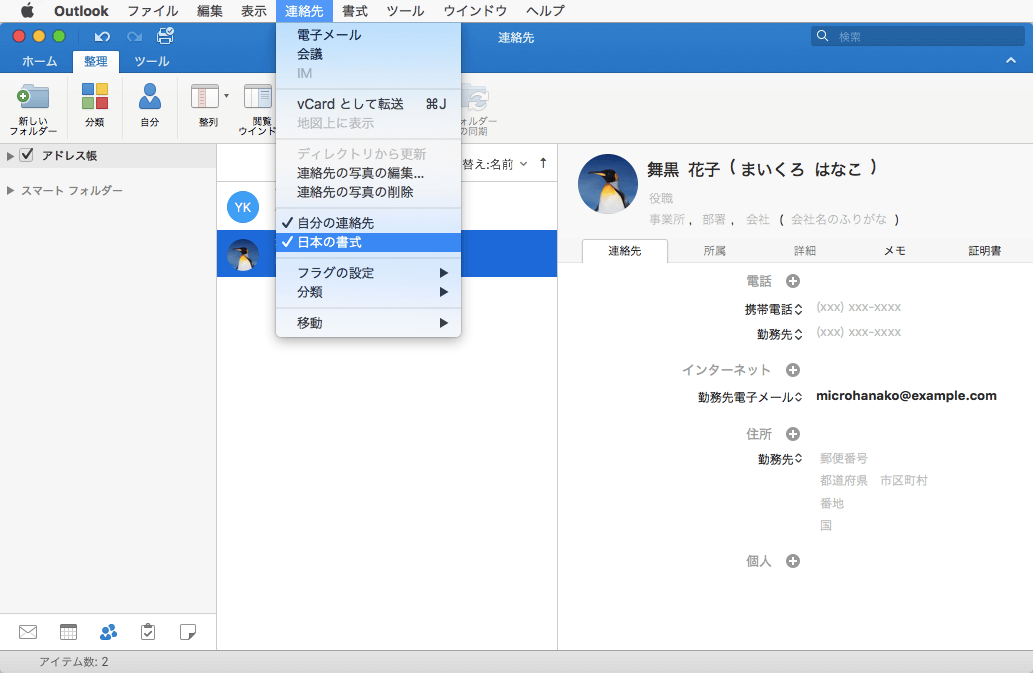Screen dimensions: 1033x673
Task: Switch to Mail view icon
Action: pyautogui.click(x=28, y=632)
